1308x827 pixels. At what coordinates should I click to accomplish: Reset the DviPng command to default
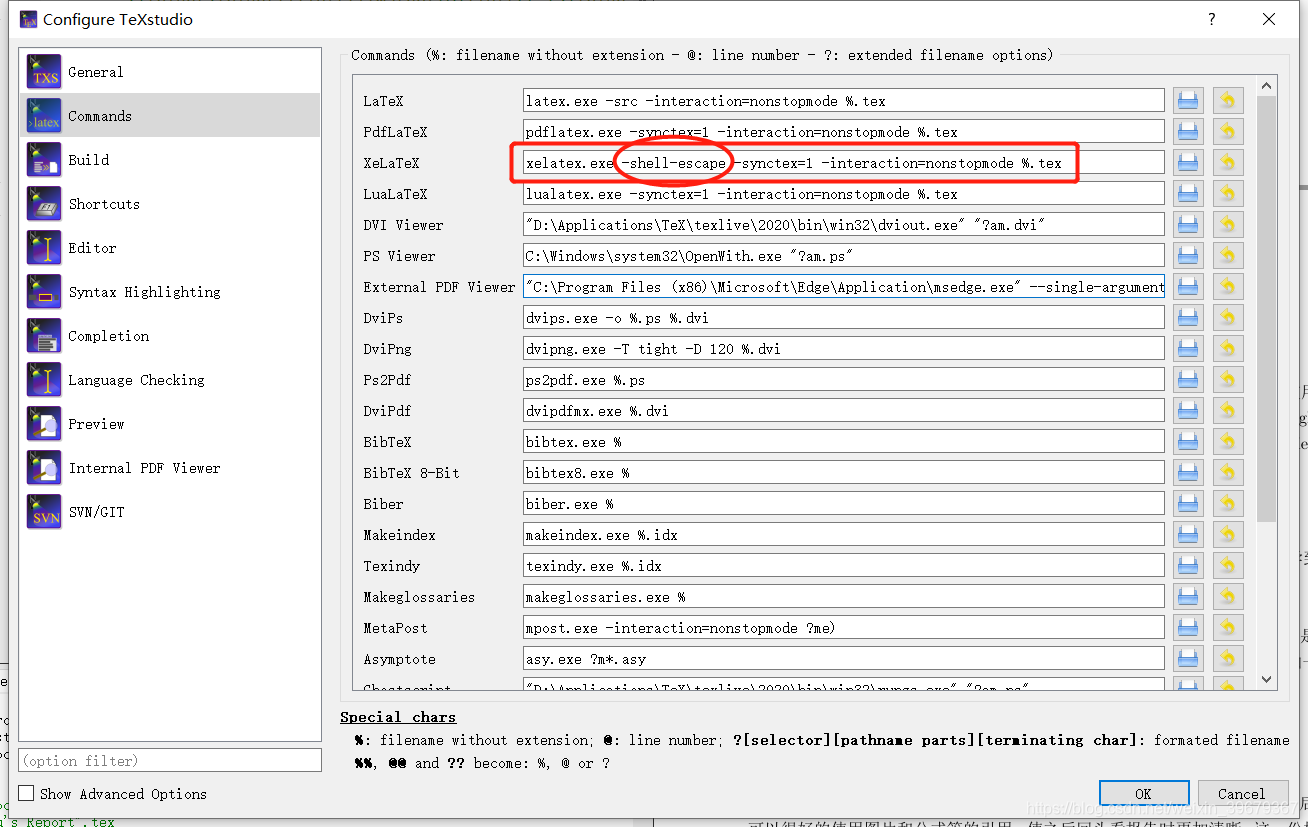pyautogui.click(x=1227, y=348)
